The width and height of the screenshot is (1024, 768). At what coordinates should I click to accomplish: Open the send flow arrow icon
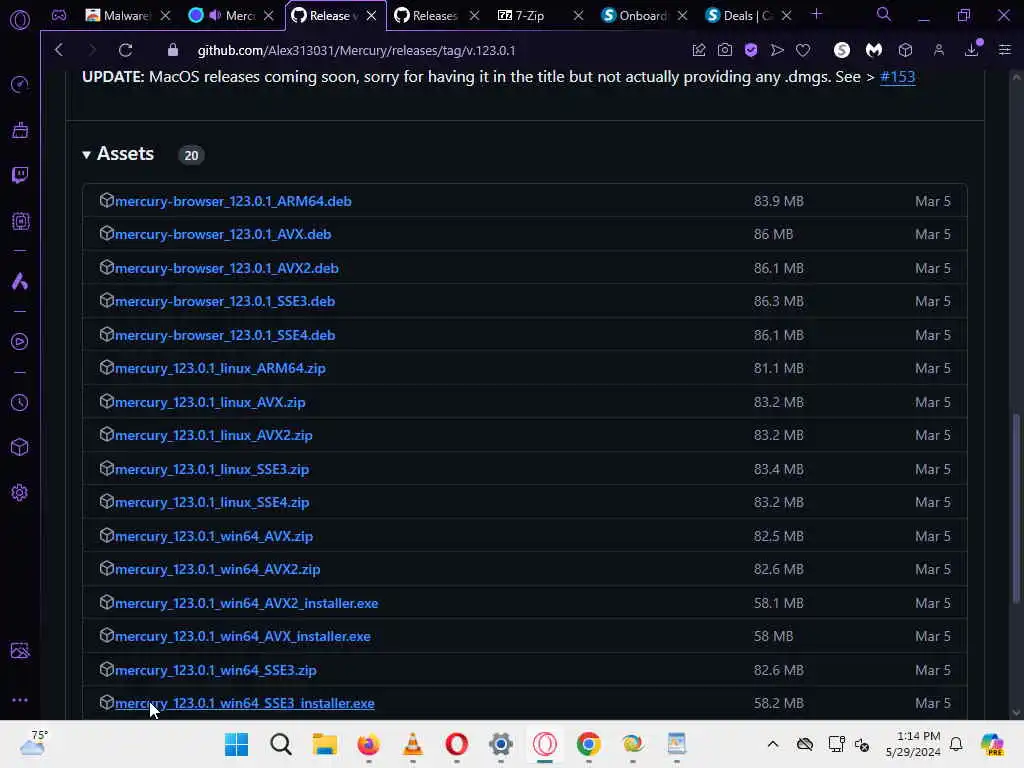pyautogui.click(x=777, y=50)
